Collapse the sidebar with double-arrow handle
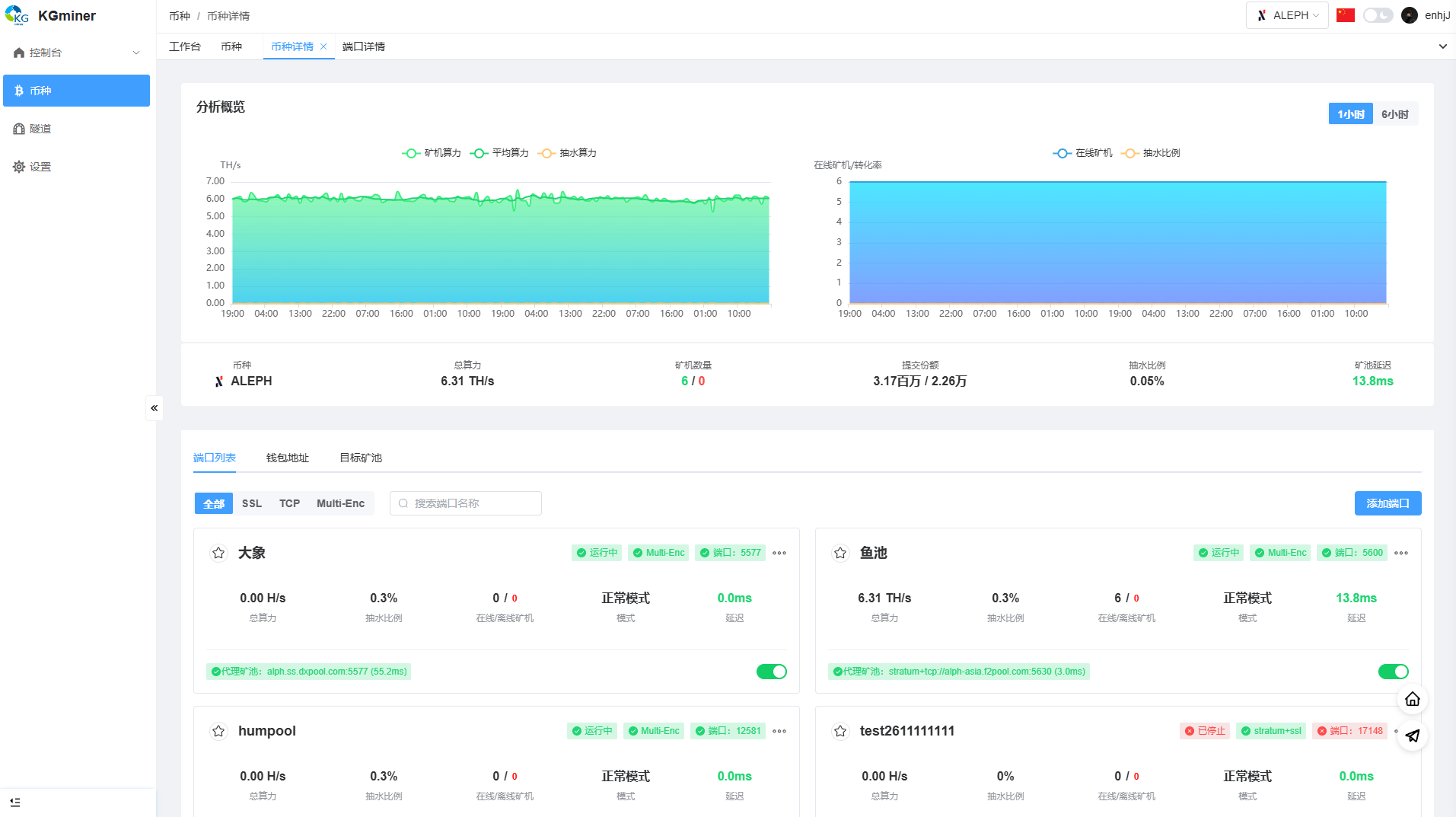 (x=154, y=408)
